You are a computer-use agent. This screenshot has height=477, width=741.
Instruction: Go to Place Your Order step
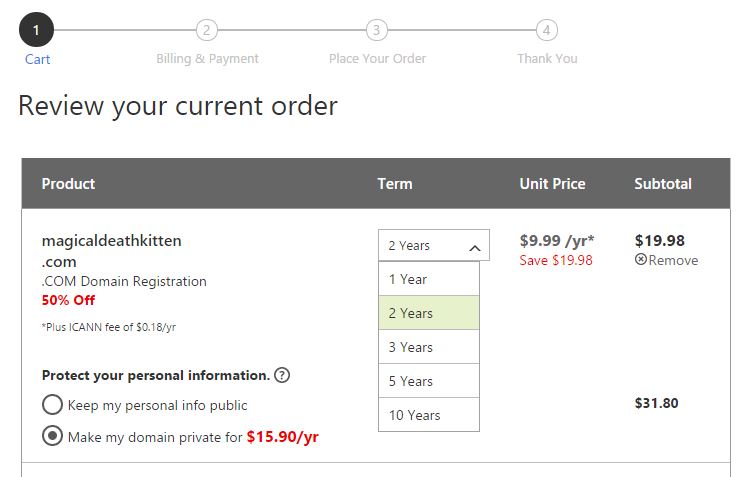(x=377, y=59)
